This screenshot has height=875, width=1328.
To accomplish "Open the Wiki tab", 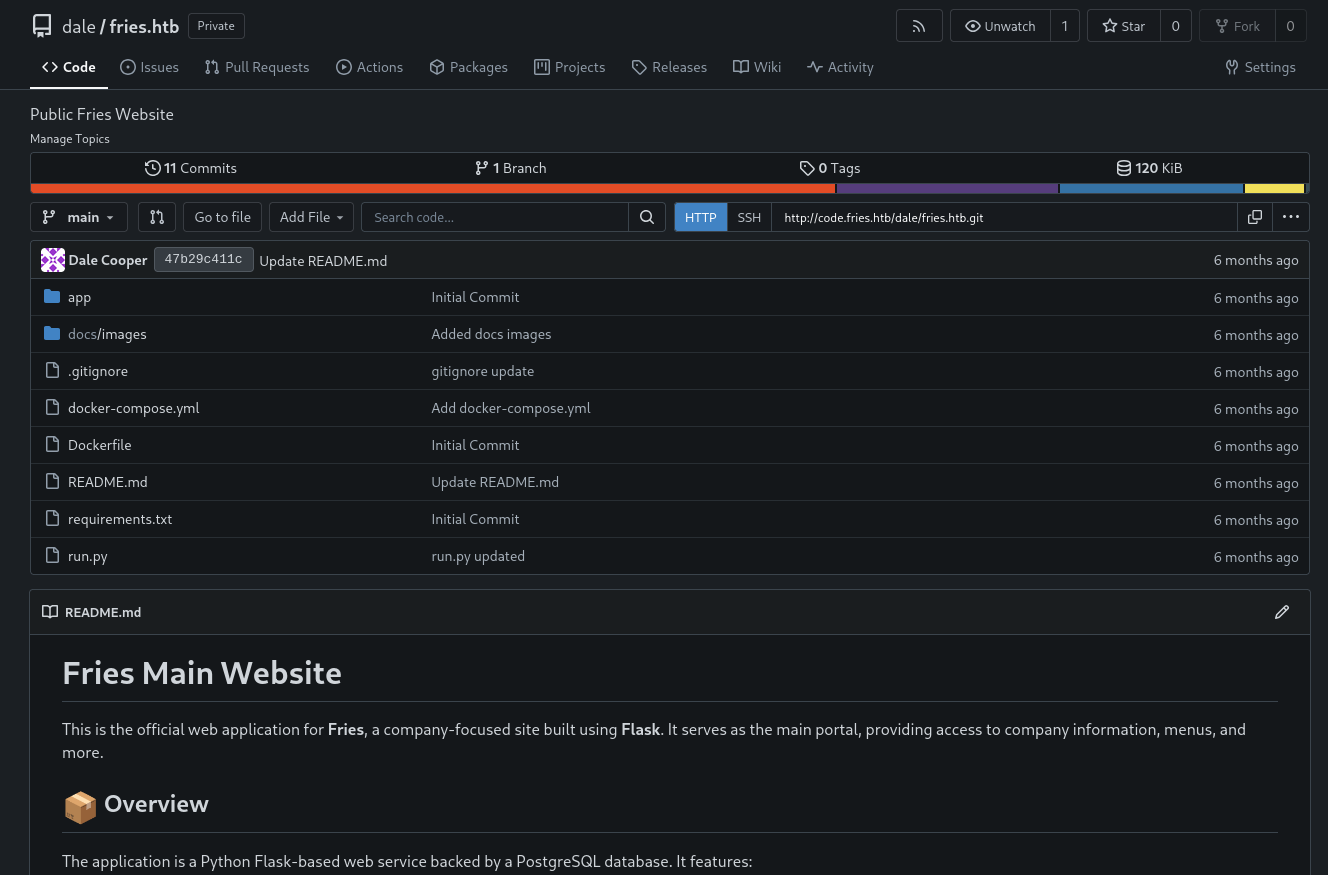I will [x=757, y=67].
